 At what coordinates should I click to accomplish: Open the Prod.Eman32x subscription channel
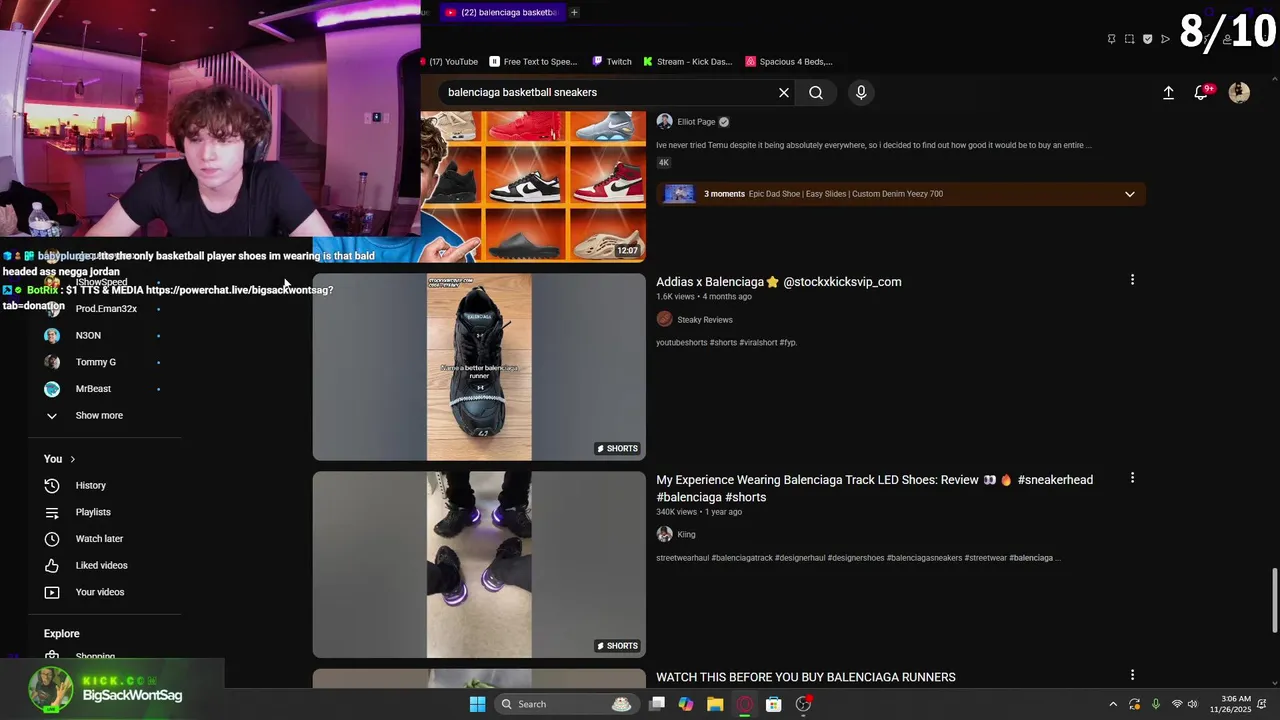click(x=106, y=309)
